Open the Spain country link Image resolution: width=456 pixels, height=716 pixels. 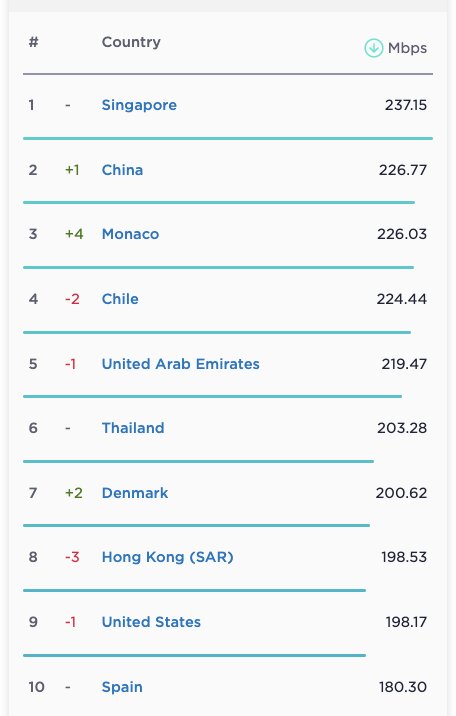(122, 687)
